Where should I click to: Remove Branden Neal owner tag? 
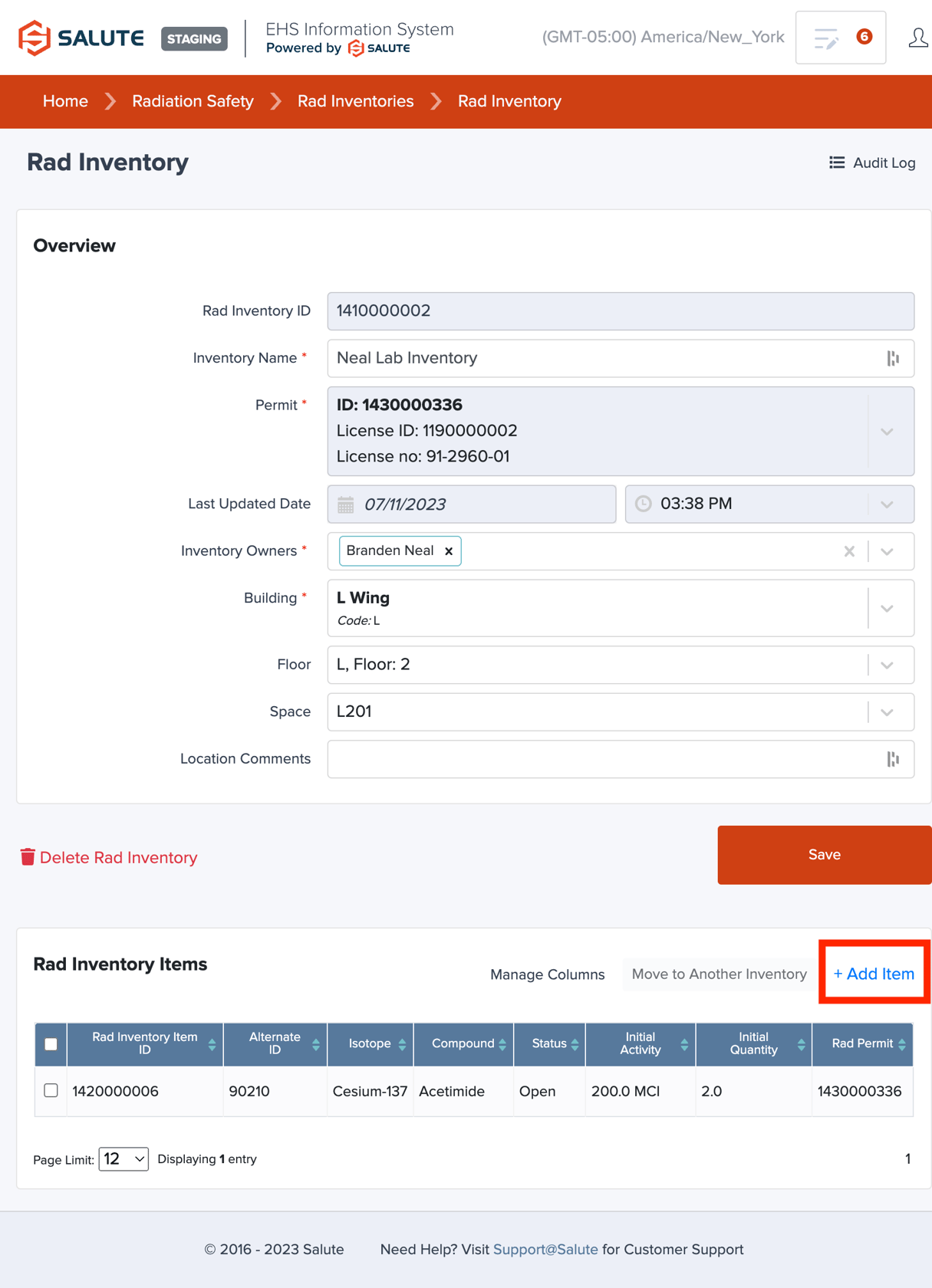[x=449, y=551]
